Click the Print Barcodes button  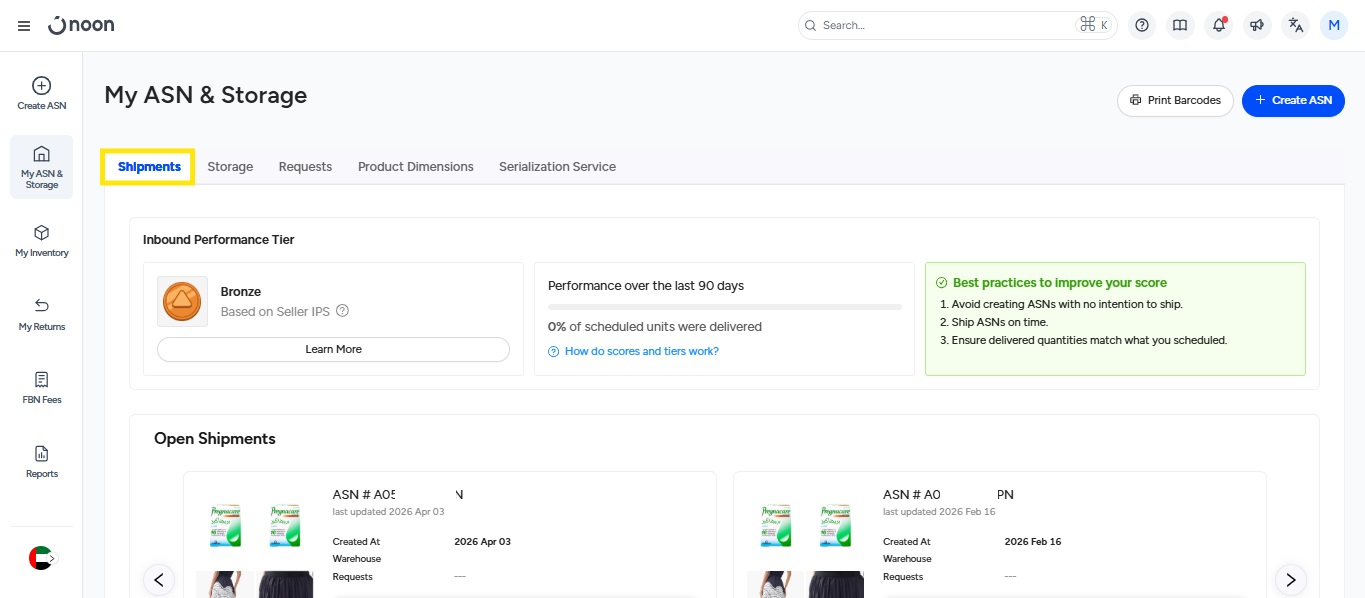point(1175,101)
